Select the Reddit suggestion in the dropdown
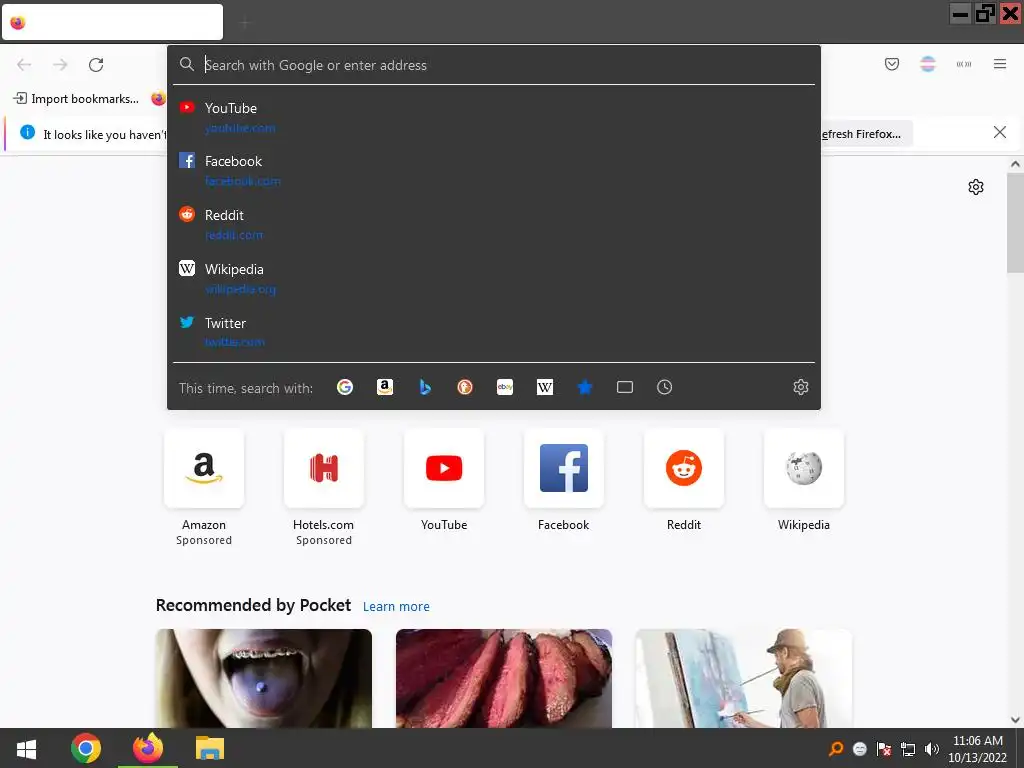 (x=494, y=224)
